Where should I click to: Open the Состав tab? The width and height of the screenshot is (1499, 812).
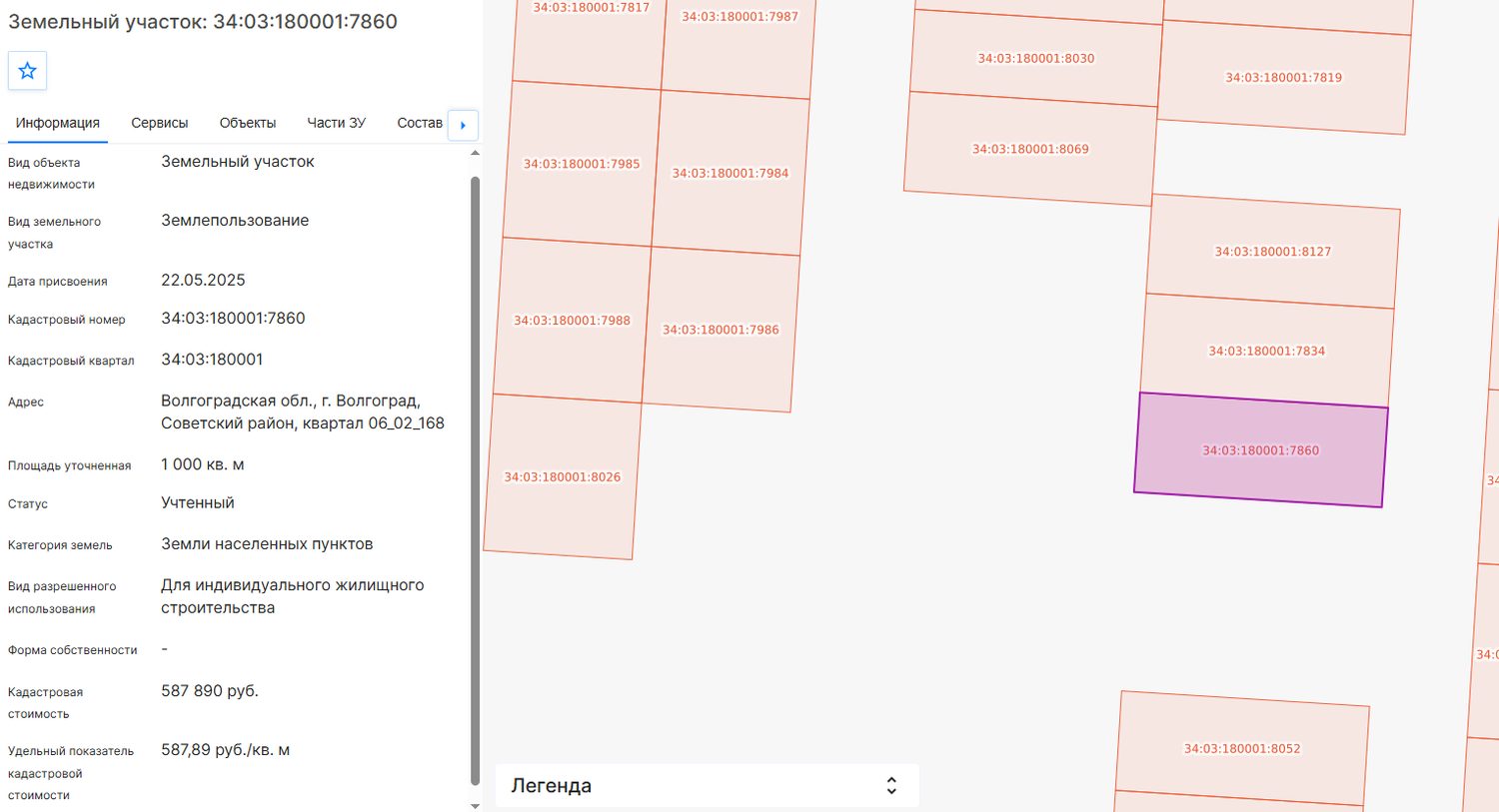coord(420,123)
